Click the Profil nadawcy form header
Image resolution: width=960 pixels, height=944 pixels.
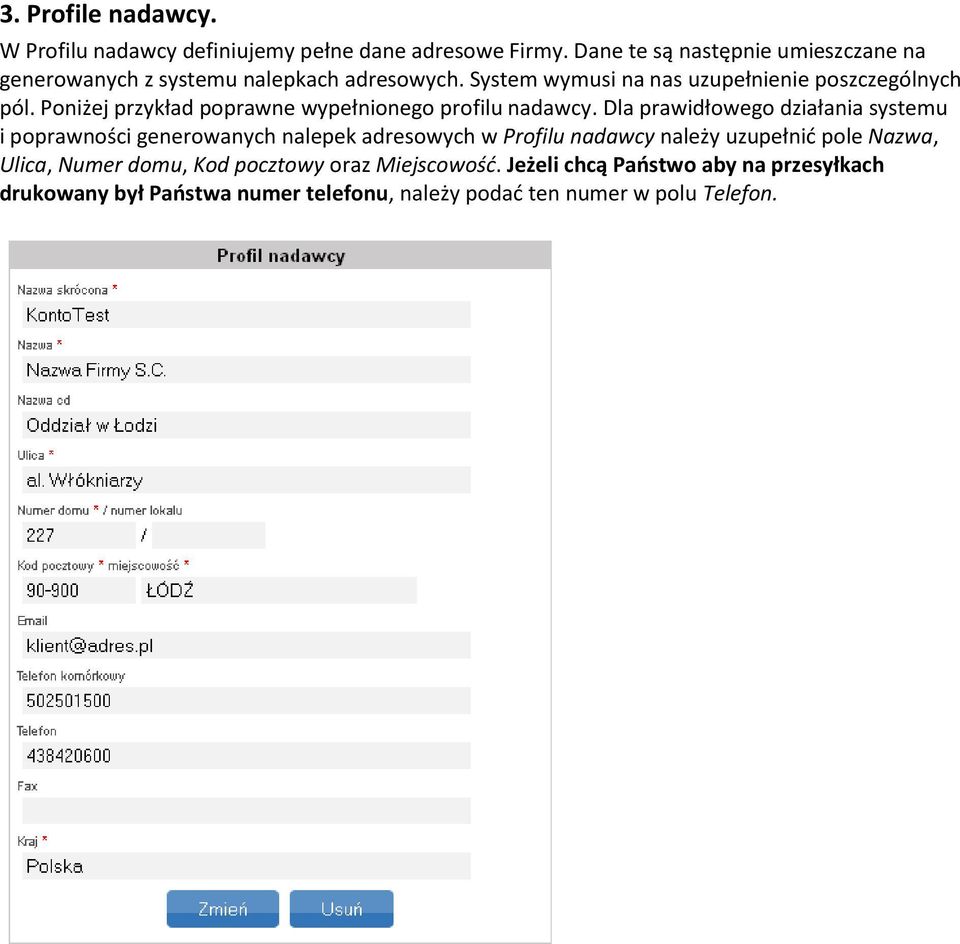pos(280,255)
